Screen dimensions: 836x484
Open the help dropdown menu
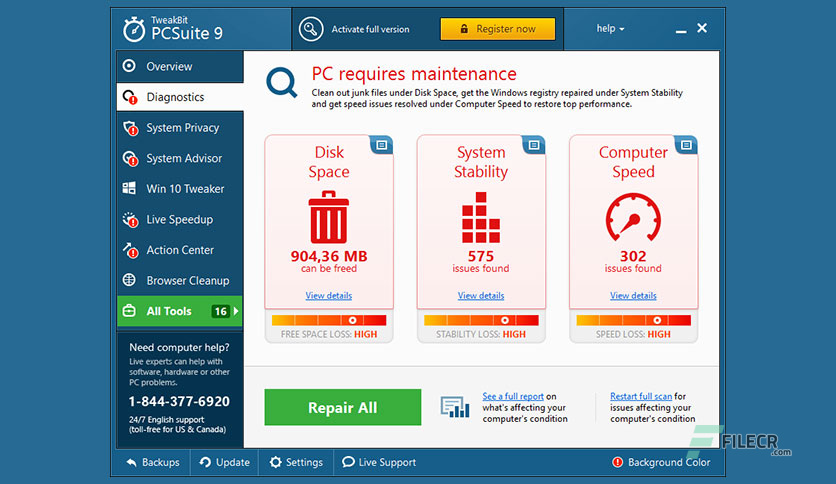click(610, 28)
